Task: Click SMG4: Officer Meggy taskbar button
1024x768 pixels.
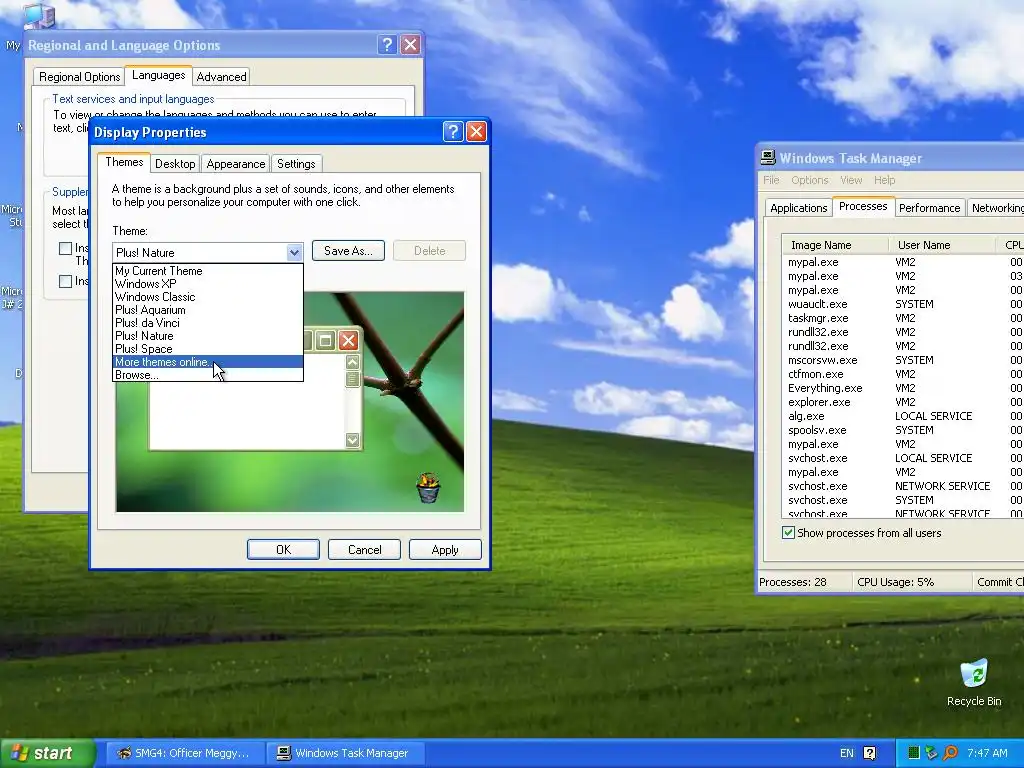Action: point(184,753)
